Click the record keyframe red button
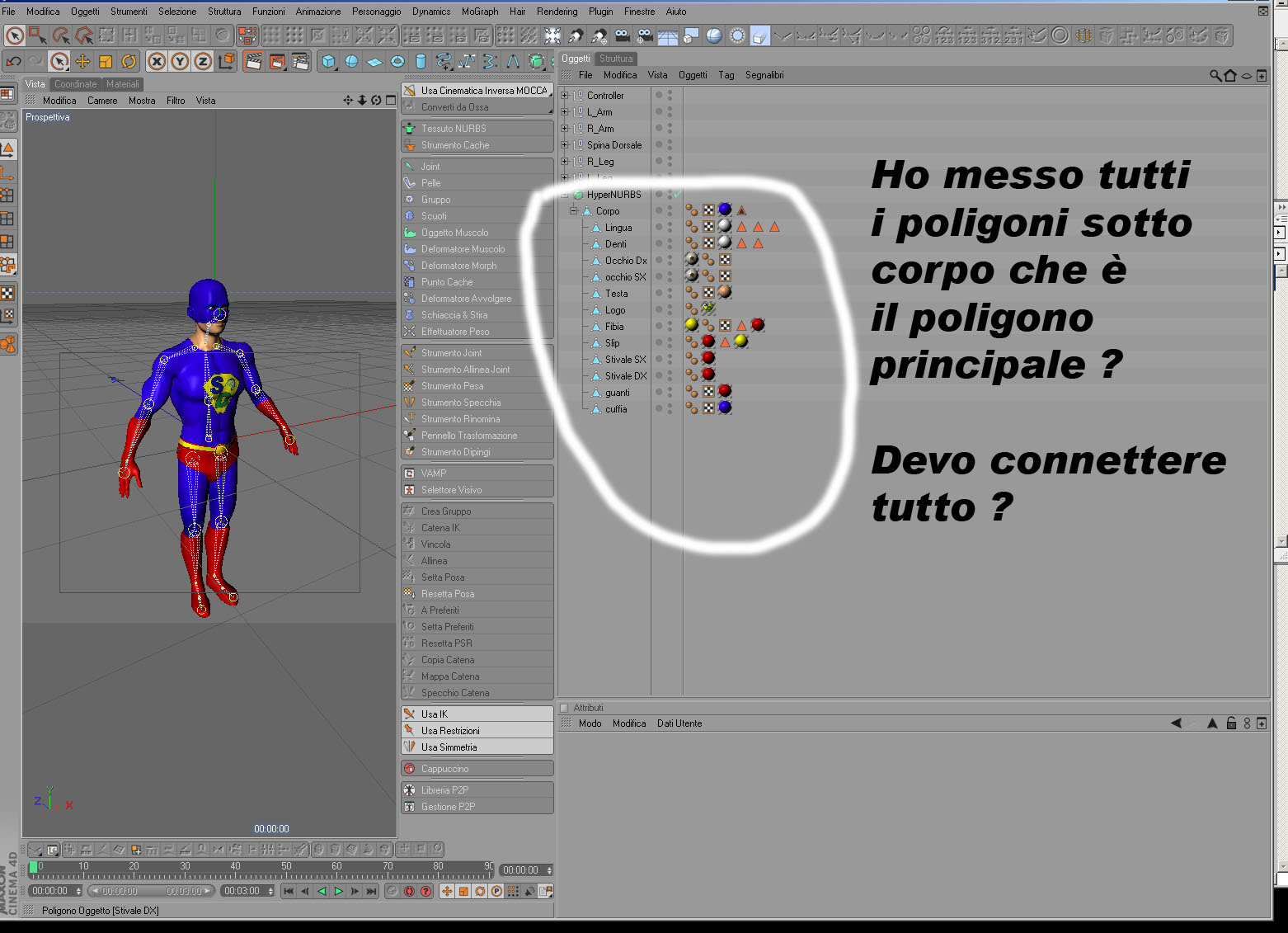 point(409,891)
